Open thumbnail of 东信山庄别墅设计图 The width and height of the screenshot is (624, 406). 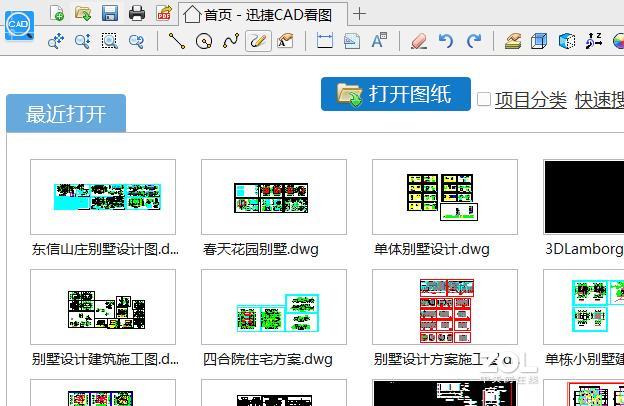pyautogui.click(x=103, y=197)
